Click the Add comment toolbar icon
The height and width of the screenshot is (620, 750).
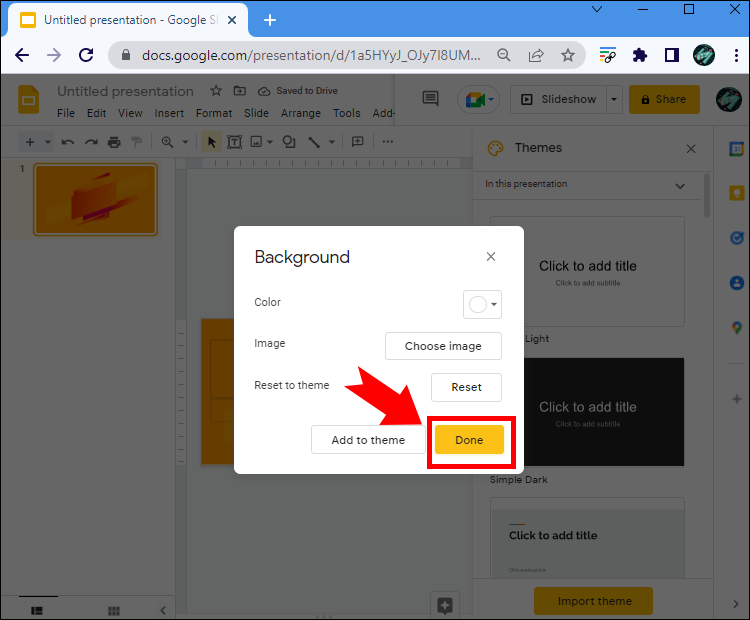358,142
